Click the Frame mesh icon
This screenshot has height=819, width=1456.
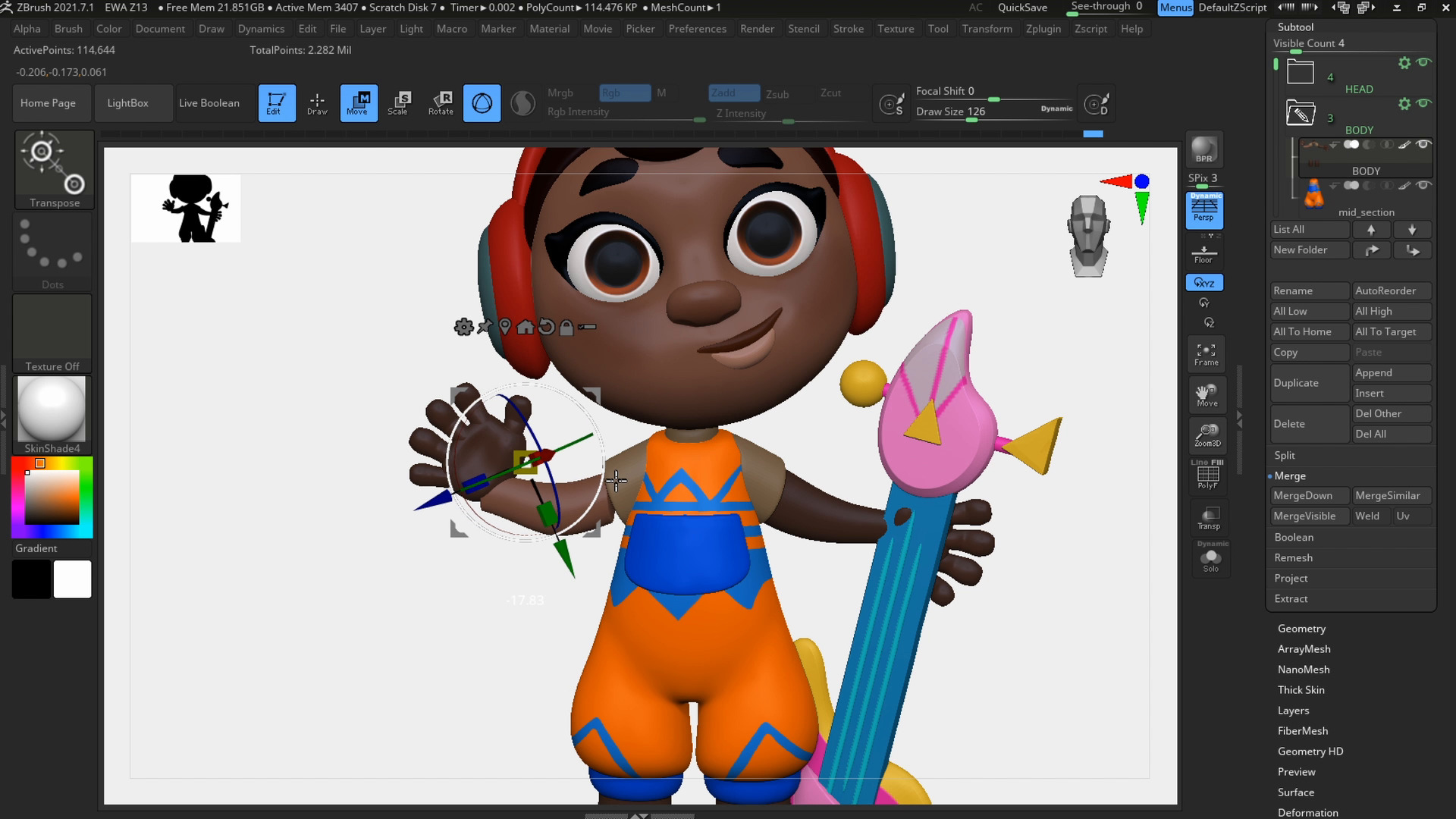(x=1206, y=354)
